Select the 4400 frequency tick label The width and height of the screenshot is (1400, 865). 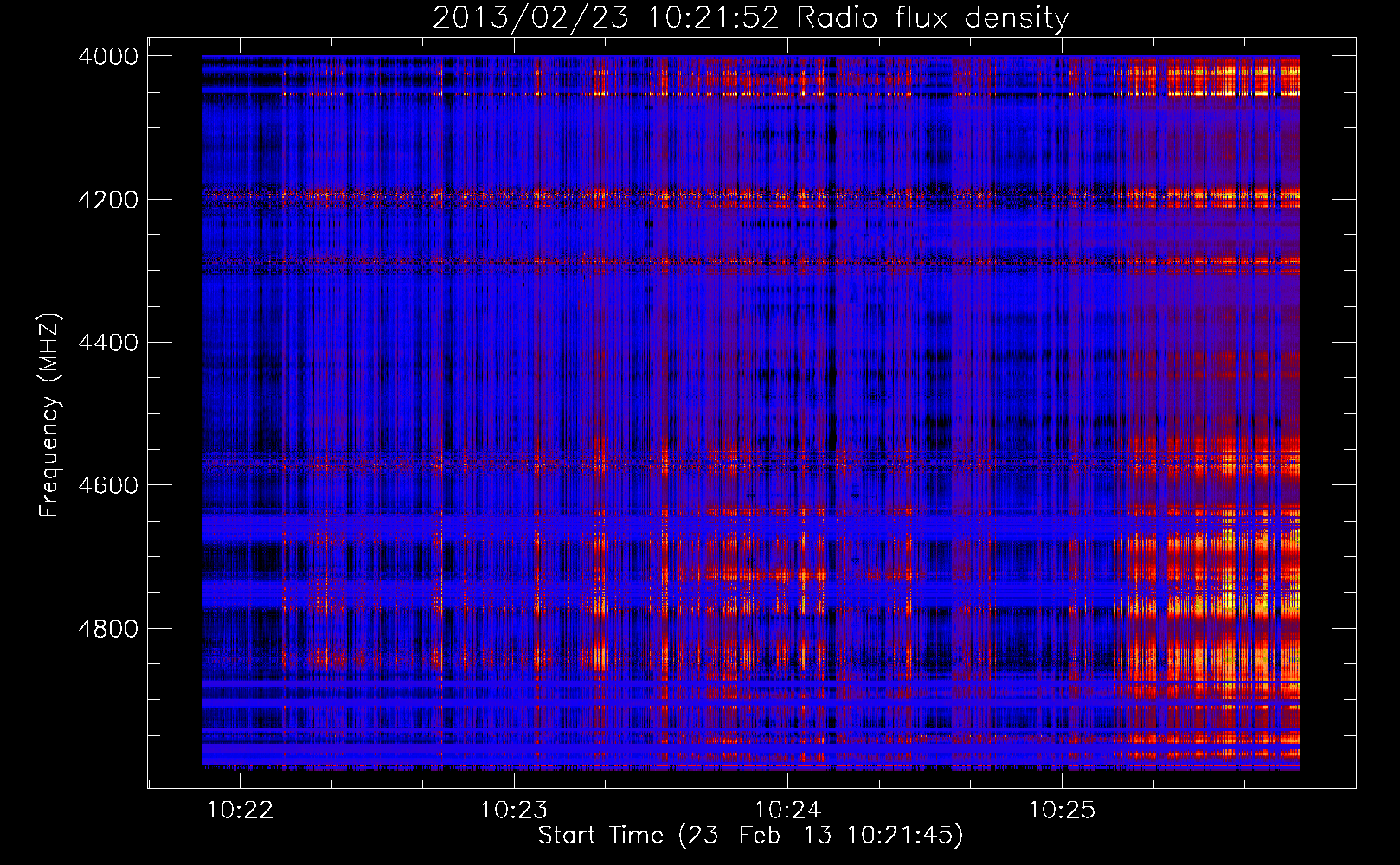coord(108,343)
